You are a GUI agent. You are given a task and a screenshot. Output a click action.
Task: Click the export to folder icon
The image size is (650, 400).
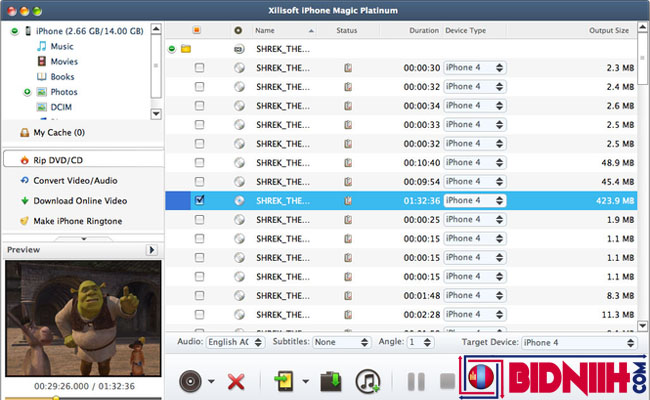[x=331, y=381]
